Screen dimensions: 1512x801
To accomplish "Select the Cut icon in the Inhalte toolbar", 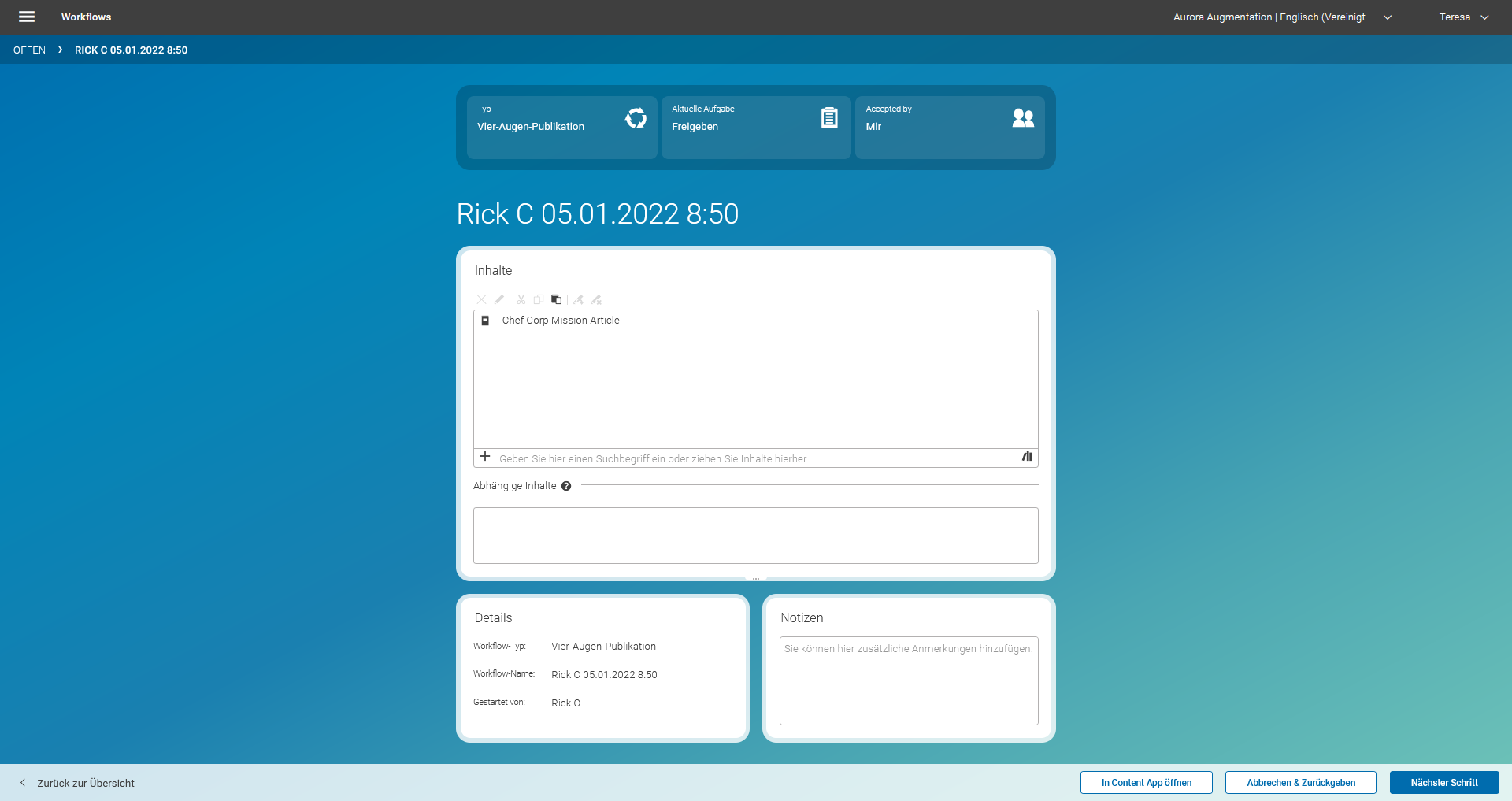I will pos(521,299).
